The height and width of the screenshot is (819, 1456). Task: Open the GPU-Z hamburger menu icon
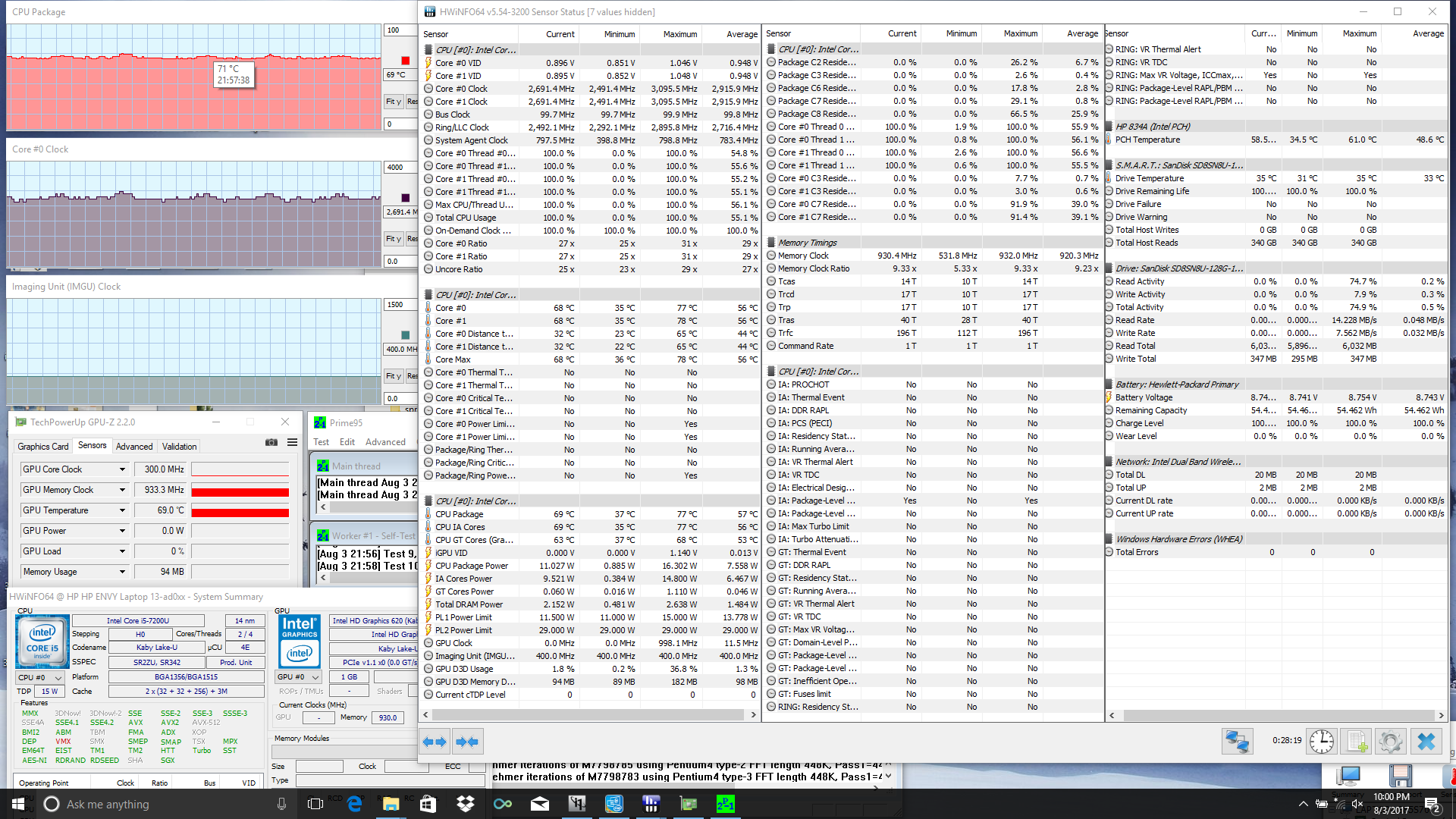[292, 442]
